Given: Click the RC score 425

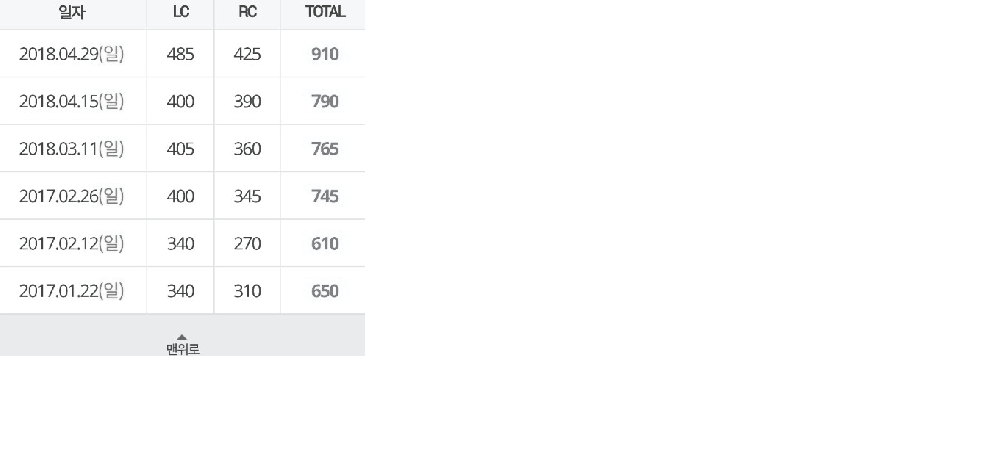Looking at the screenshot, I should [247, 54].
